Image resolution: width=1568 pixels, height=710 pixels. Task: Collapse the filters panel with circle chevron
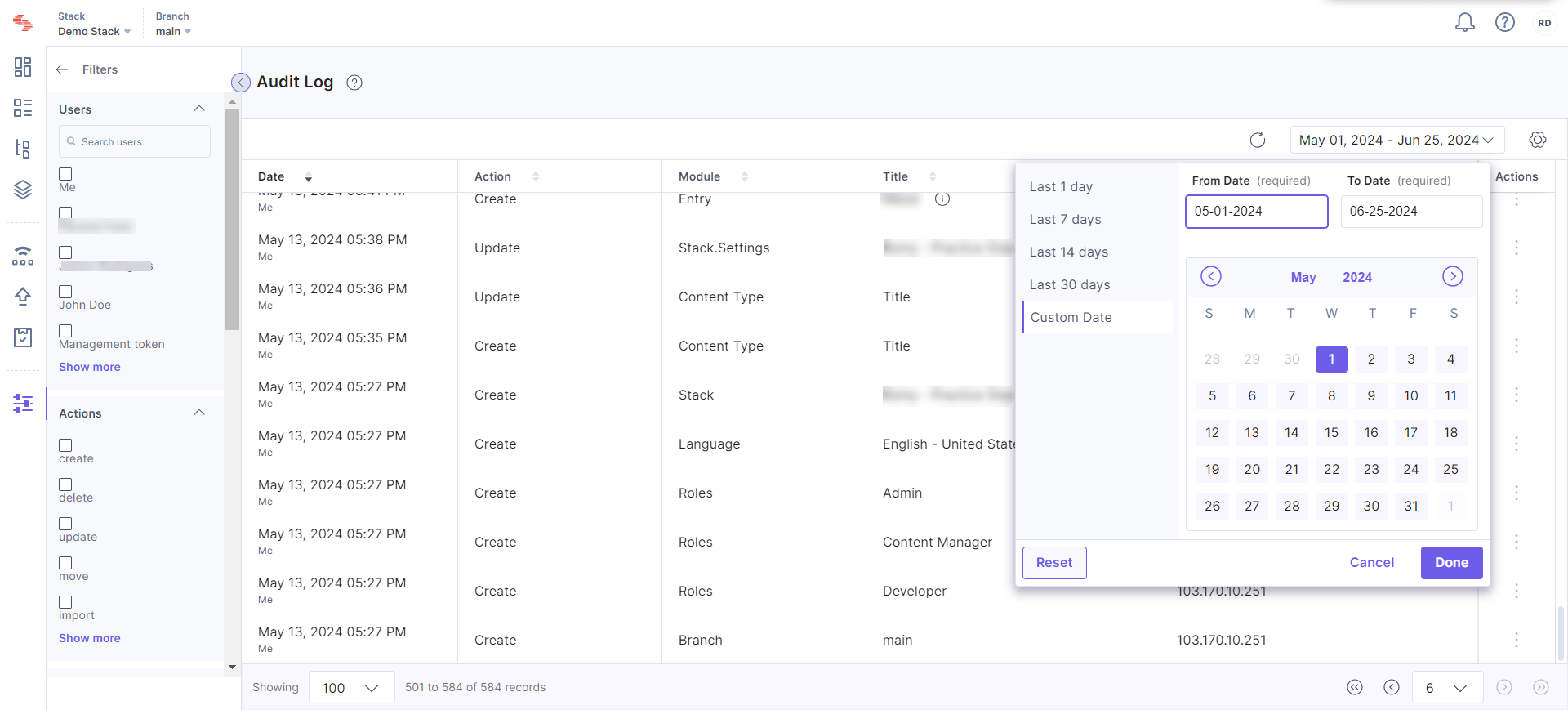pos(241,83)
